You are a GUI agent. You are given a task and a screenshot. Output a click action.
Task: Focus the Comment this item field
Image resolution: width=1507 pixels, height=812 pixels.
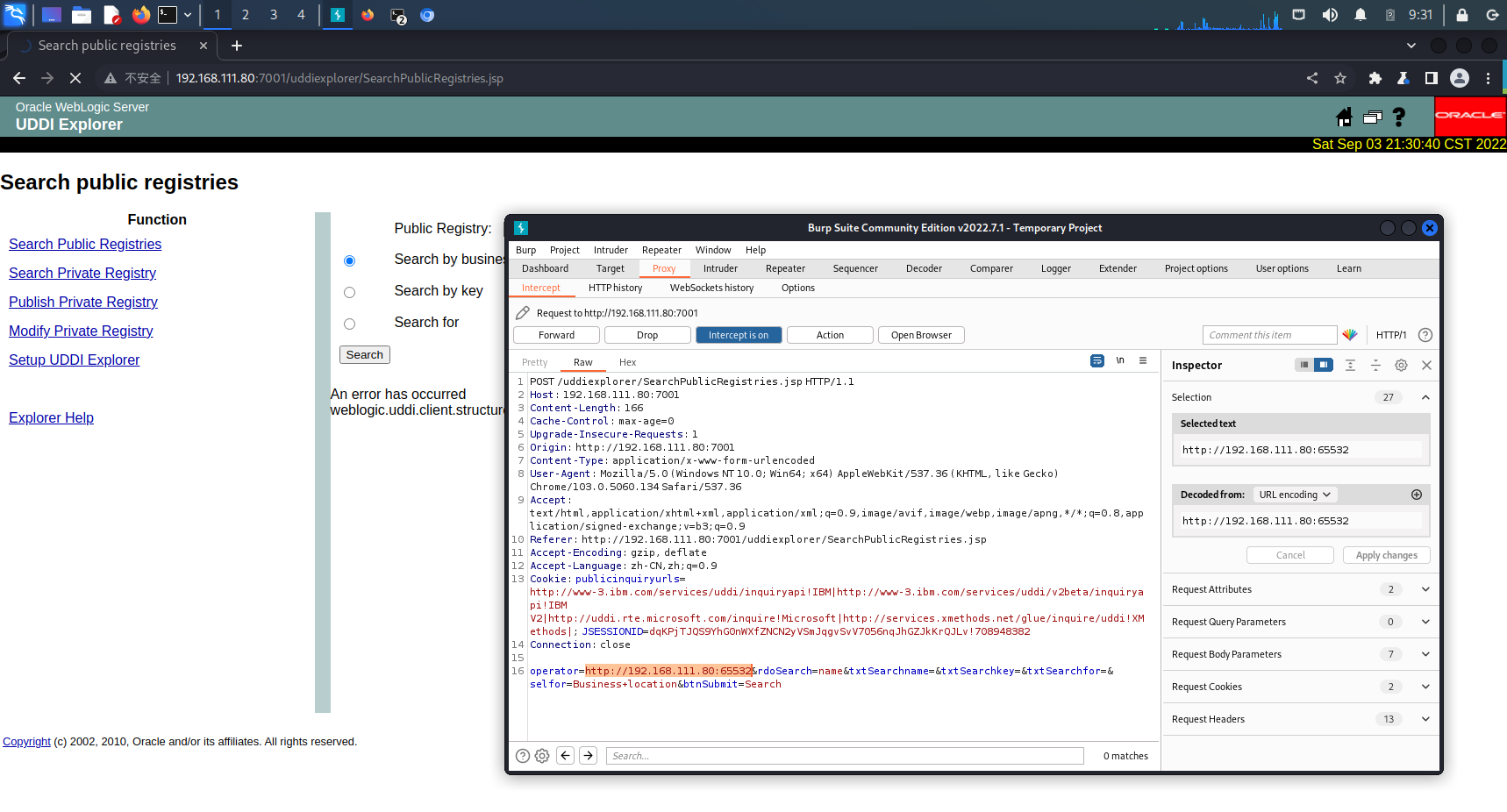pyautogui.click(x=1269, y=335)
